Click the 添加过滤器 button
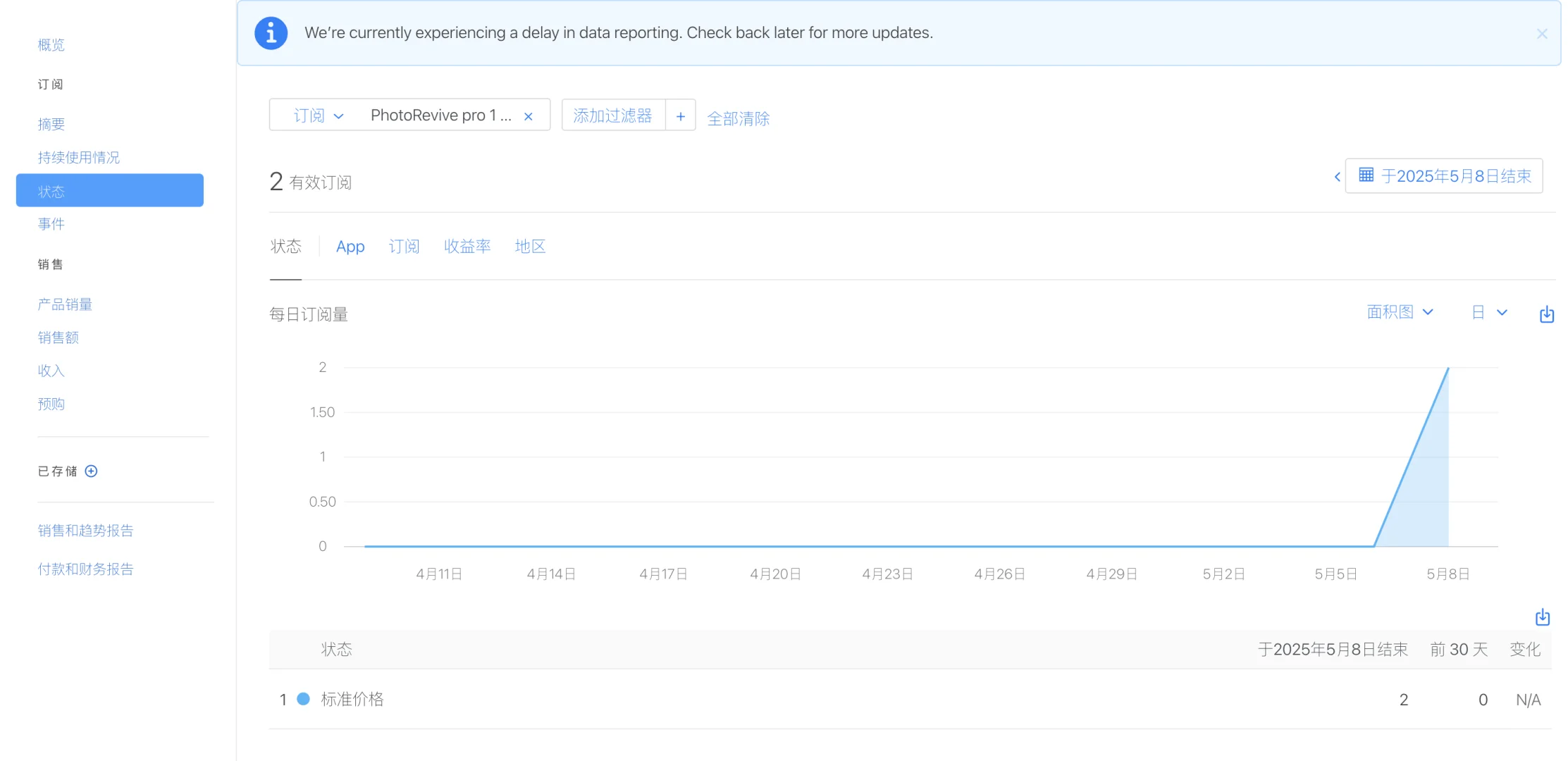Screen dimensions: 1568x761 tap(612, 116)
